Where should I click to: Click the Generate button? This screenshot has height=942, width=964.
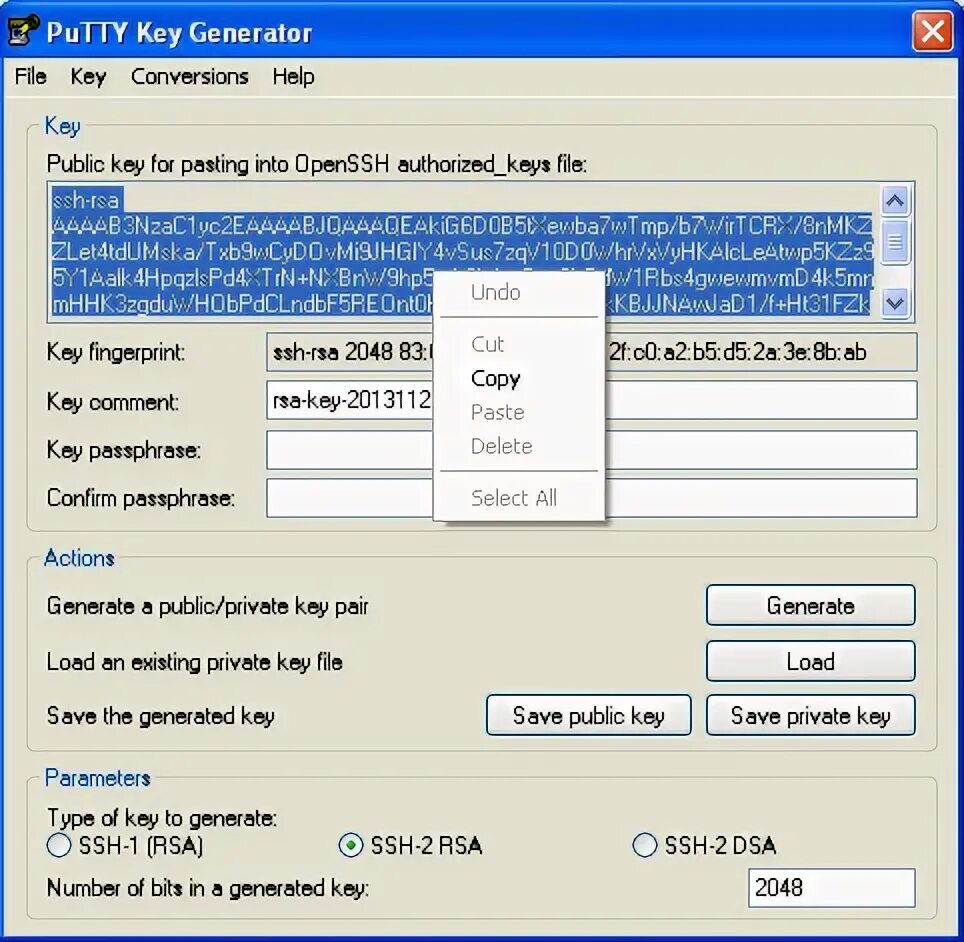point(810,605)
